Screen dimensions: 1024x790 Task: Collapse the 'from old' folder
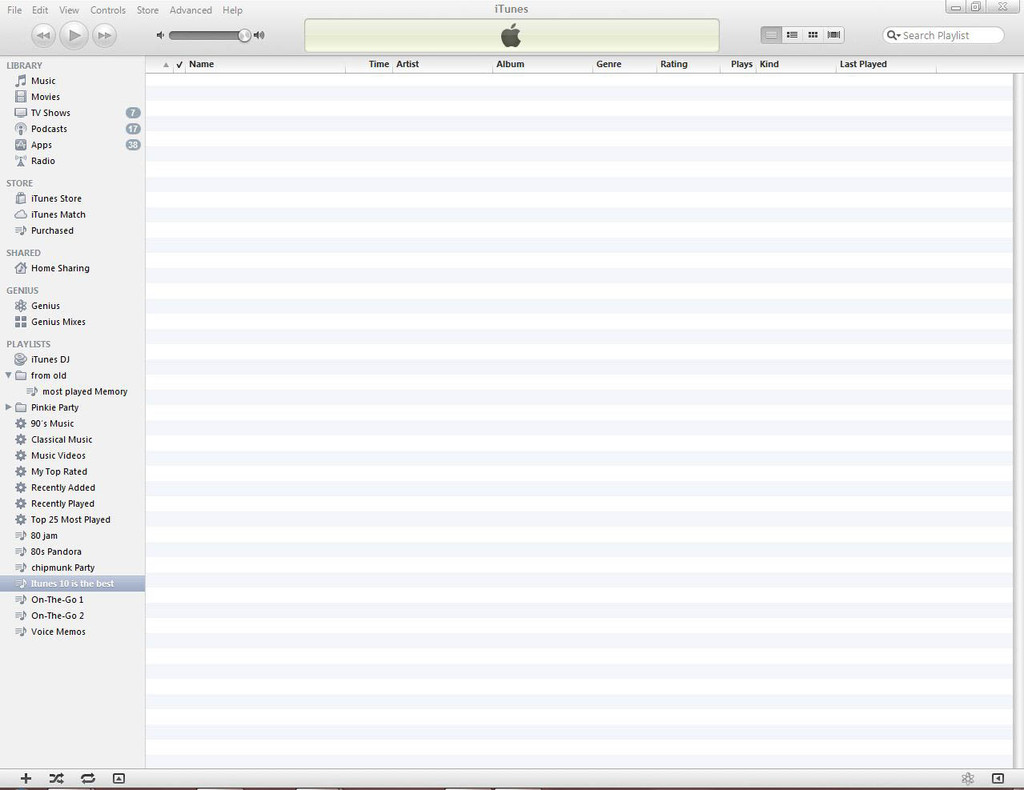(x=8, y=375)
